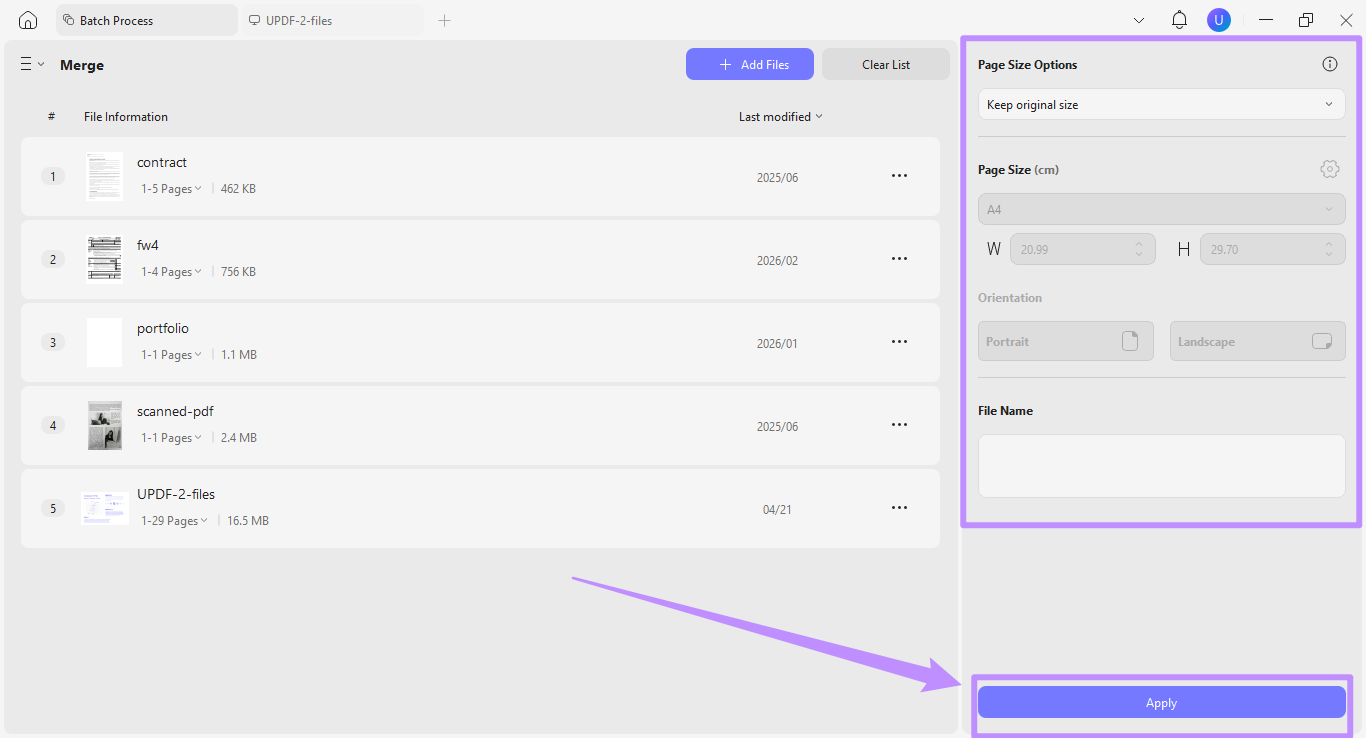This screenshot has height=738, width=1366.
Task: Select the contract file thumbnail
Action: pyautogui.click(x=104, y=176)
